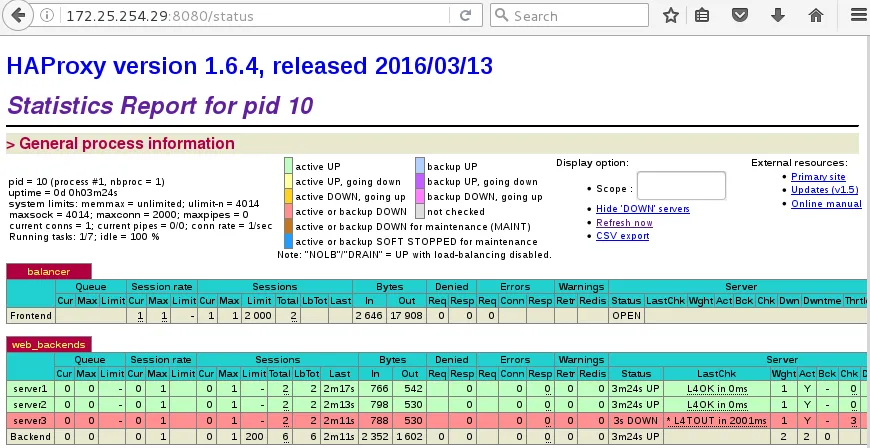Click the 'not checked' grey swatch
The width and height of the screenshot is (870, 448).
pyautogui.click(x=420, y=211)
